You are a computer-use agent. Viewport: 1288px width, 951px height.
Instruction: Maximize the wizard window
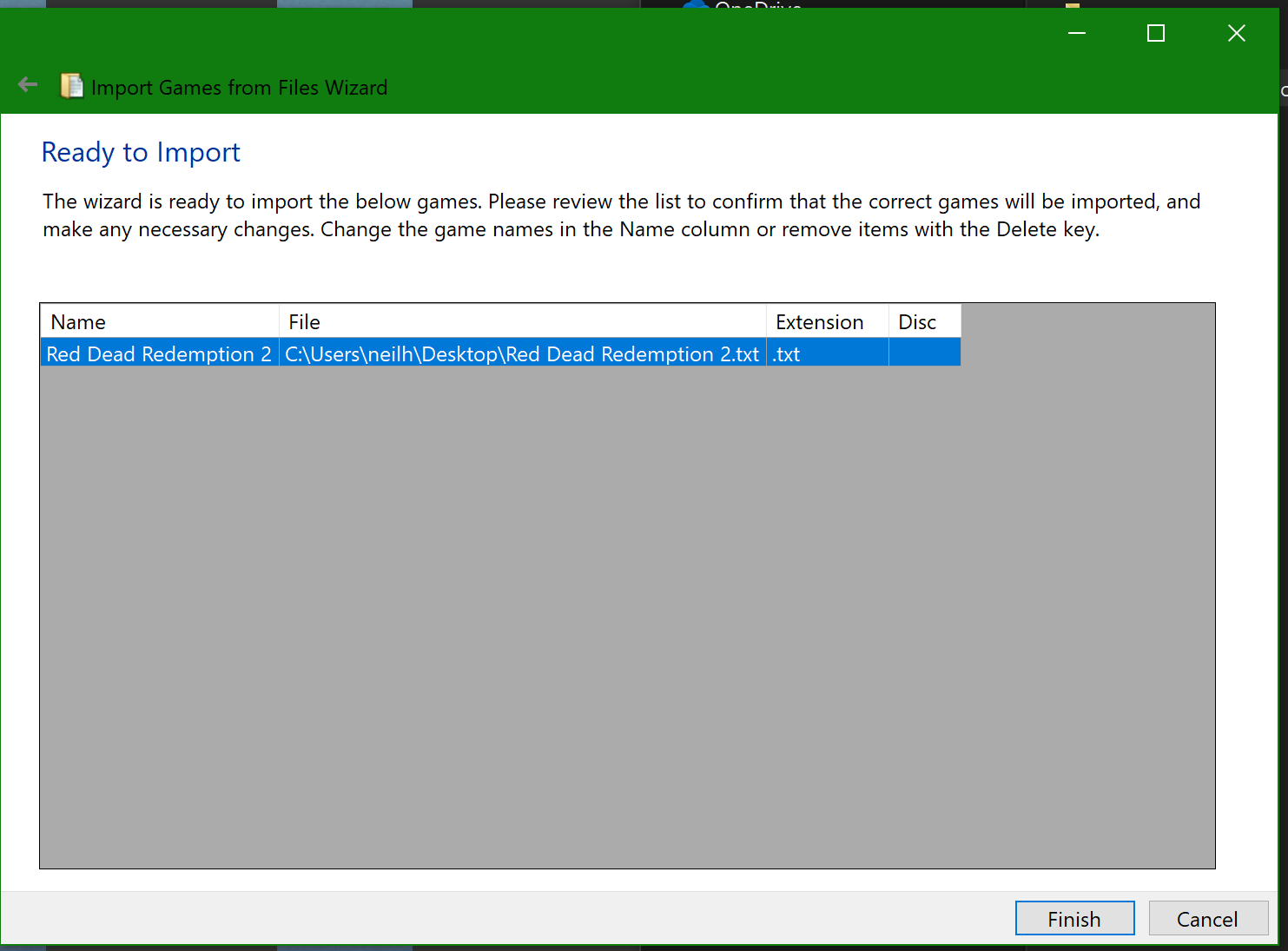click(x=1156, y=33)
